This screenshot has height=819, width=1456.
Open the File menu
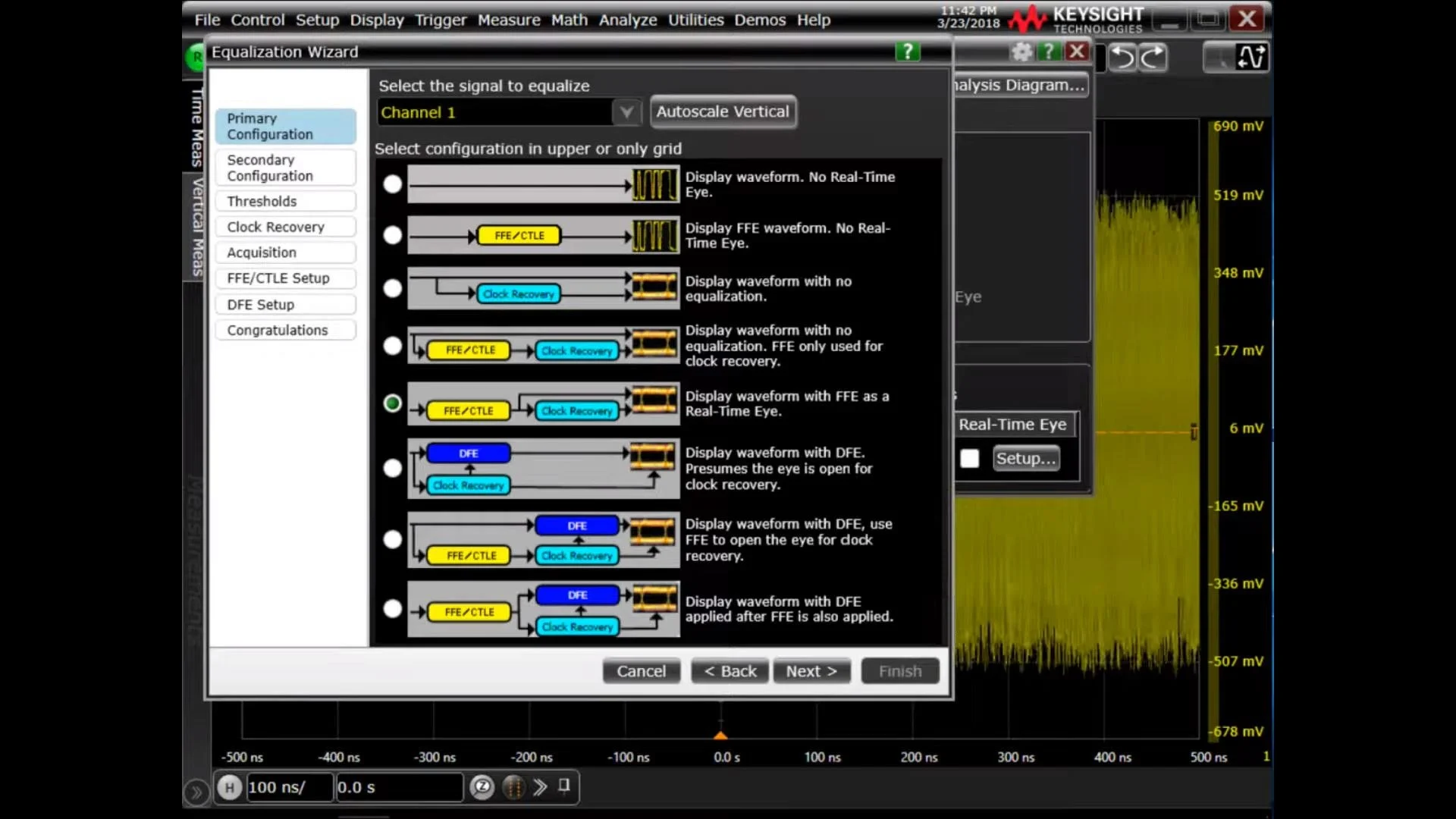[x=207, y=20]
